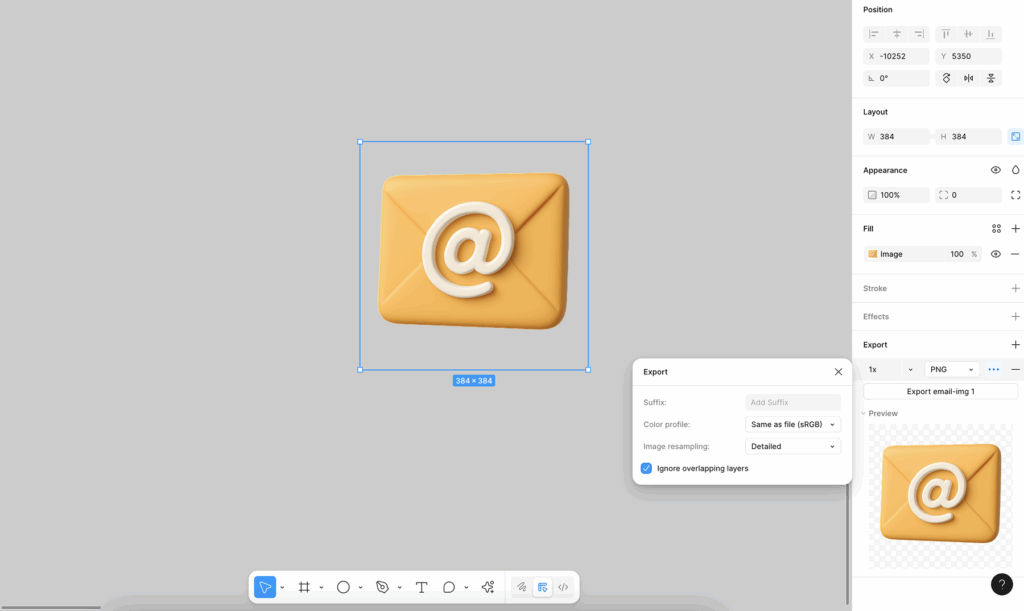The image size is (1024, 611).
Task: Toggle Ignore overlapping layers checkbox
Action: click(646, 468)
